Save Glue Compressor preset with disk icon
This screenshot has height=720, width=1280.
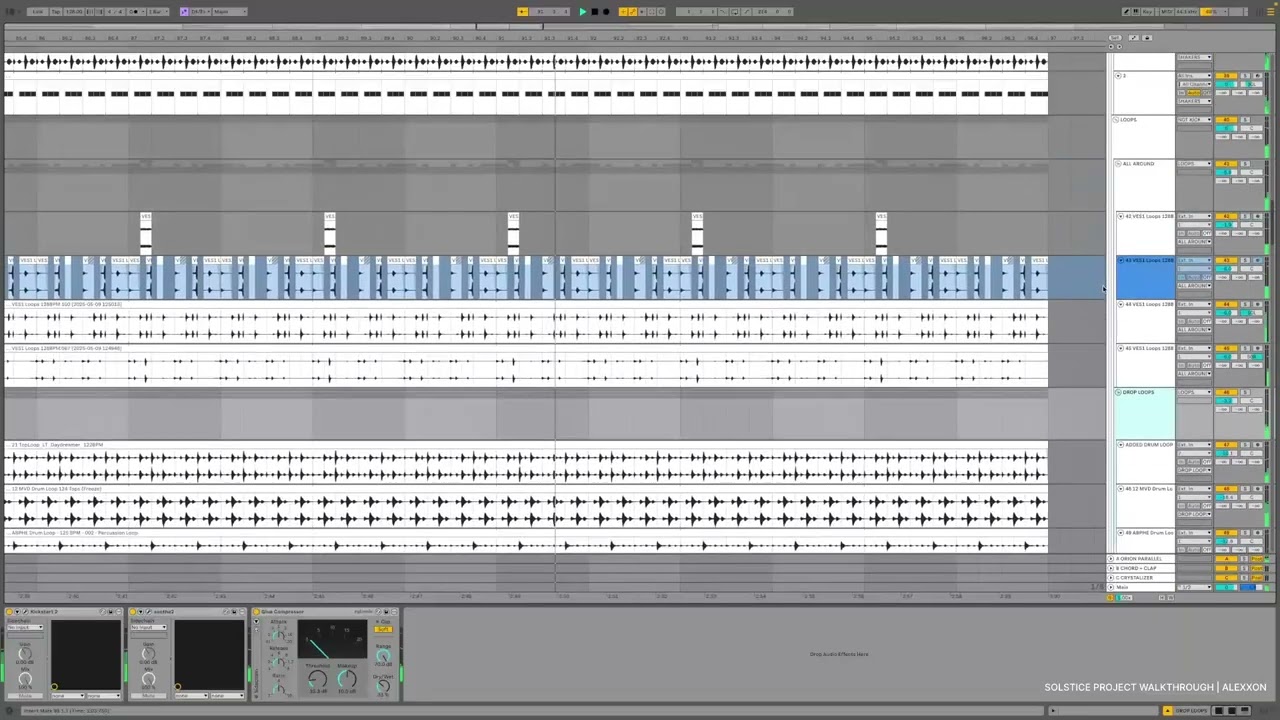387,612
